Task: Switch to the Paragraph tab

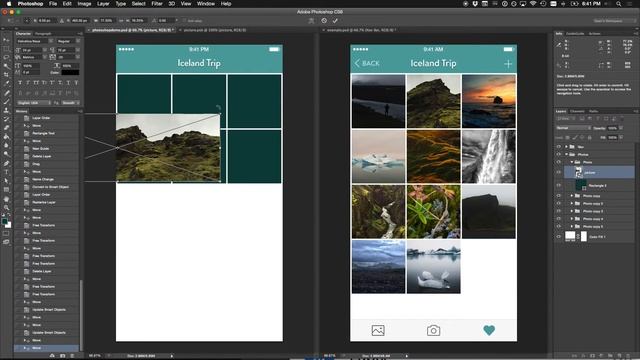Action: [43, 33]
